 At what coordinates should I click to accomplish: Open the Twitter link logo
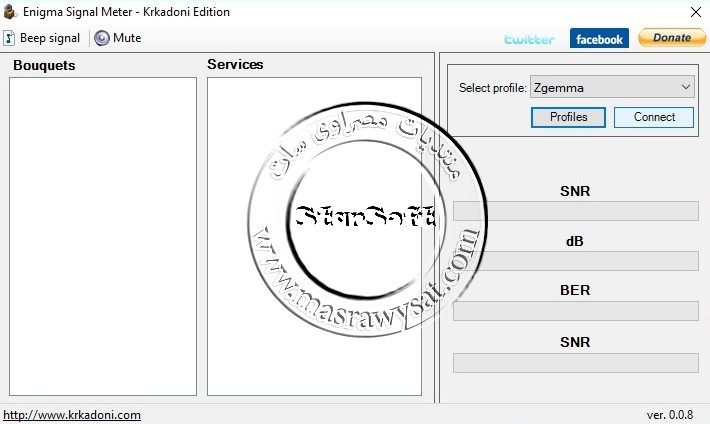click(x=529, y=39)
